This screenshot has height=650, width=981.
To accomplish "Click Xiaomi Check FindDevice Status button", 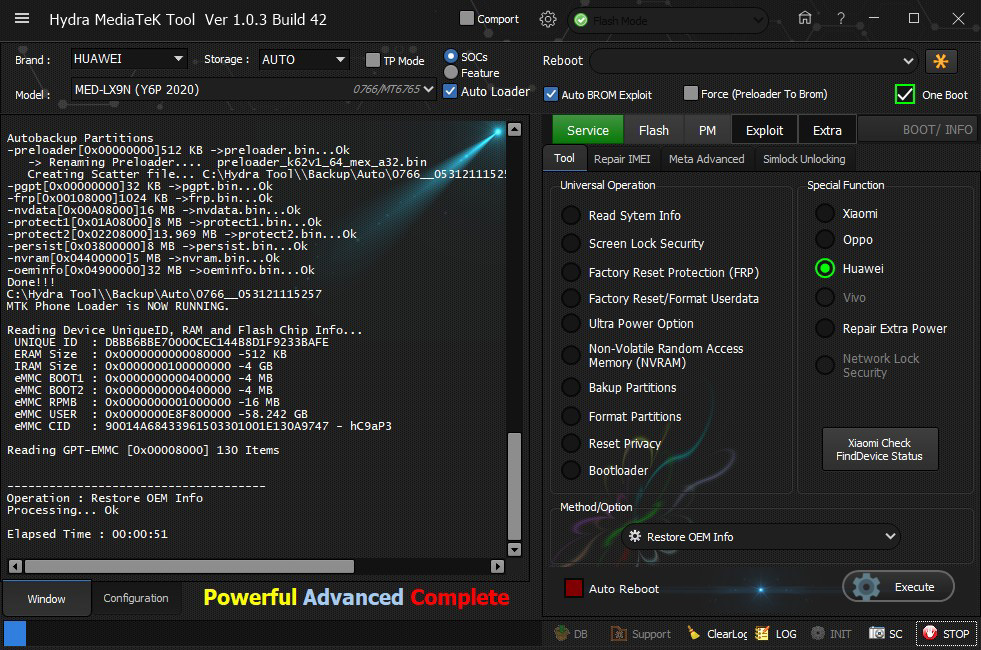I will 879,450.
